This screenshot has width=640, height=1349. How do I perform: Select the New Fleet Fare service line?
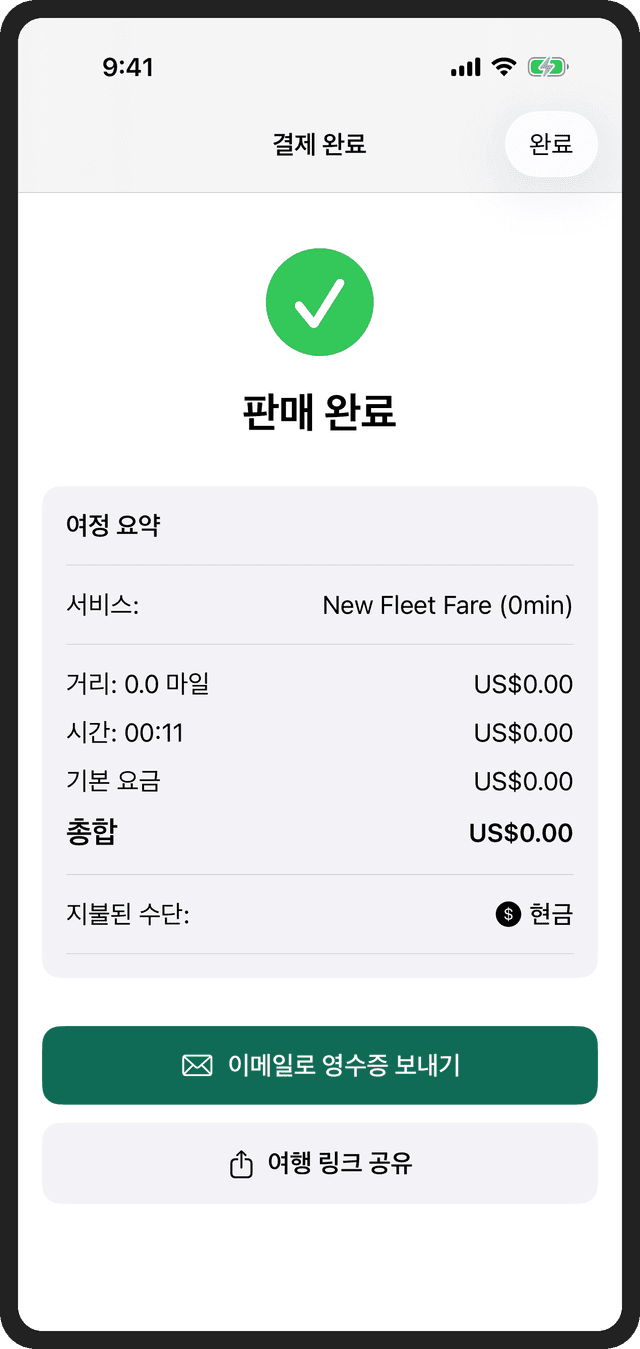[x=320, y=605]
